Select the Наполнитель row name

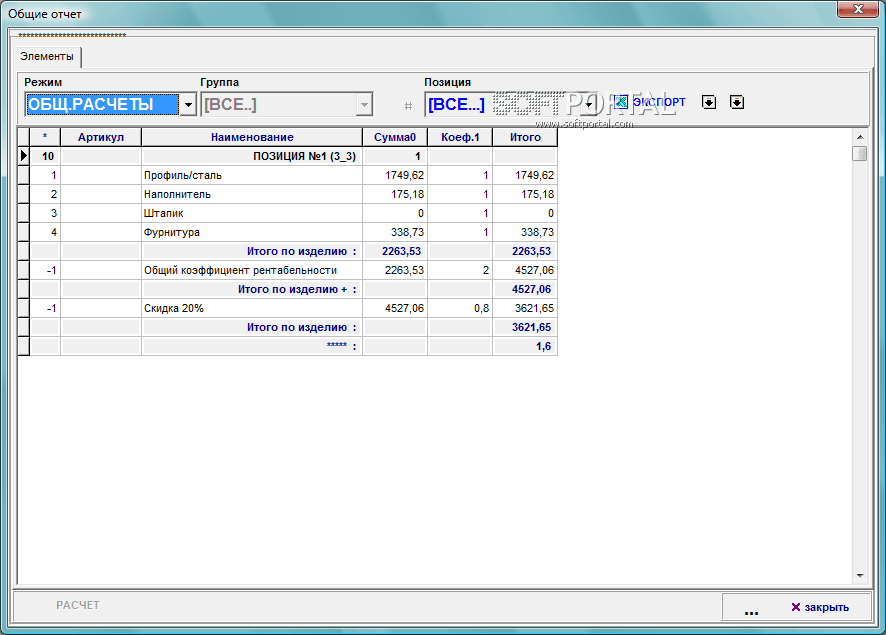coord(177,194)
